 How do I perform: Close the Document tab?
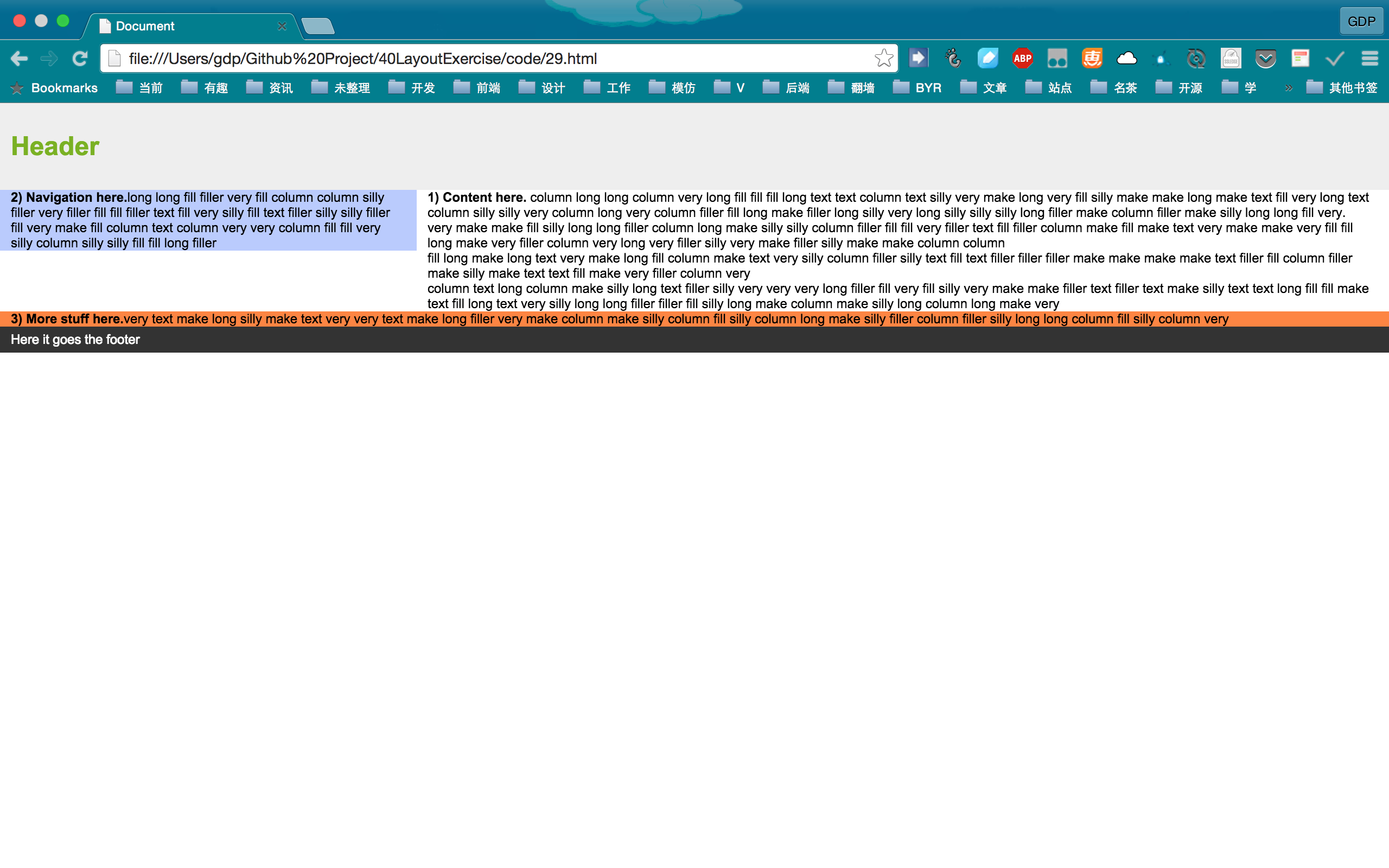[x=282, y=26]
